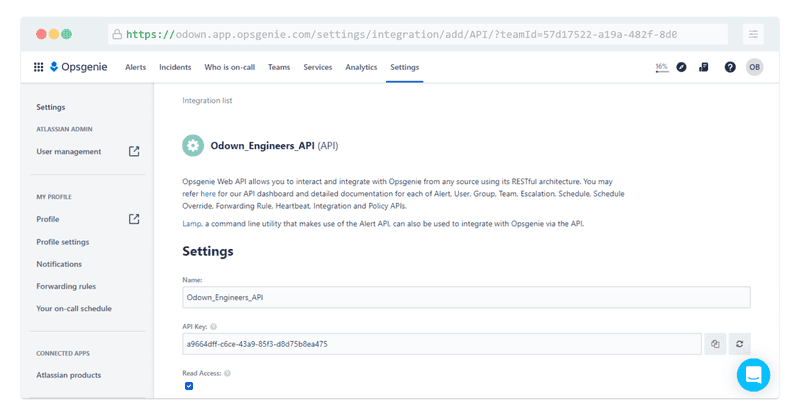Open the Analytics tab
800x415 pixels.
pos(361,67)
